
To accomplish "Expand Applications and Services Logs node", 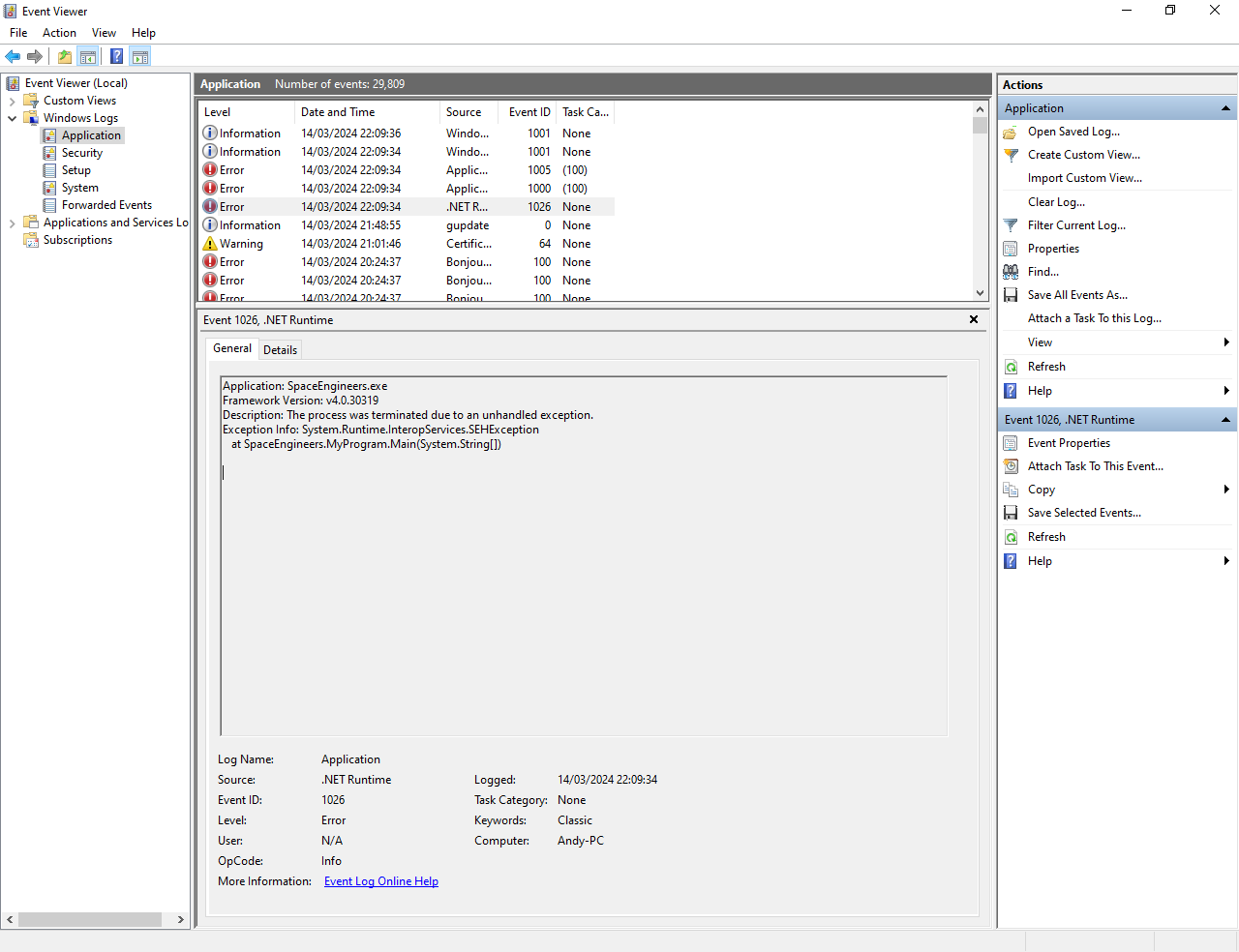I will click(12, 223).
